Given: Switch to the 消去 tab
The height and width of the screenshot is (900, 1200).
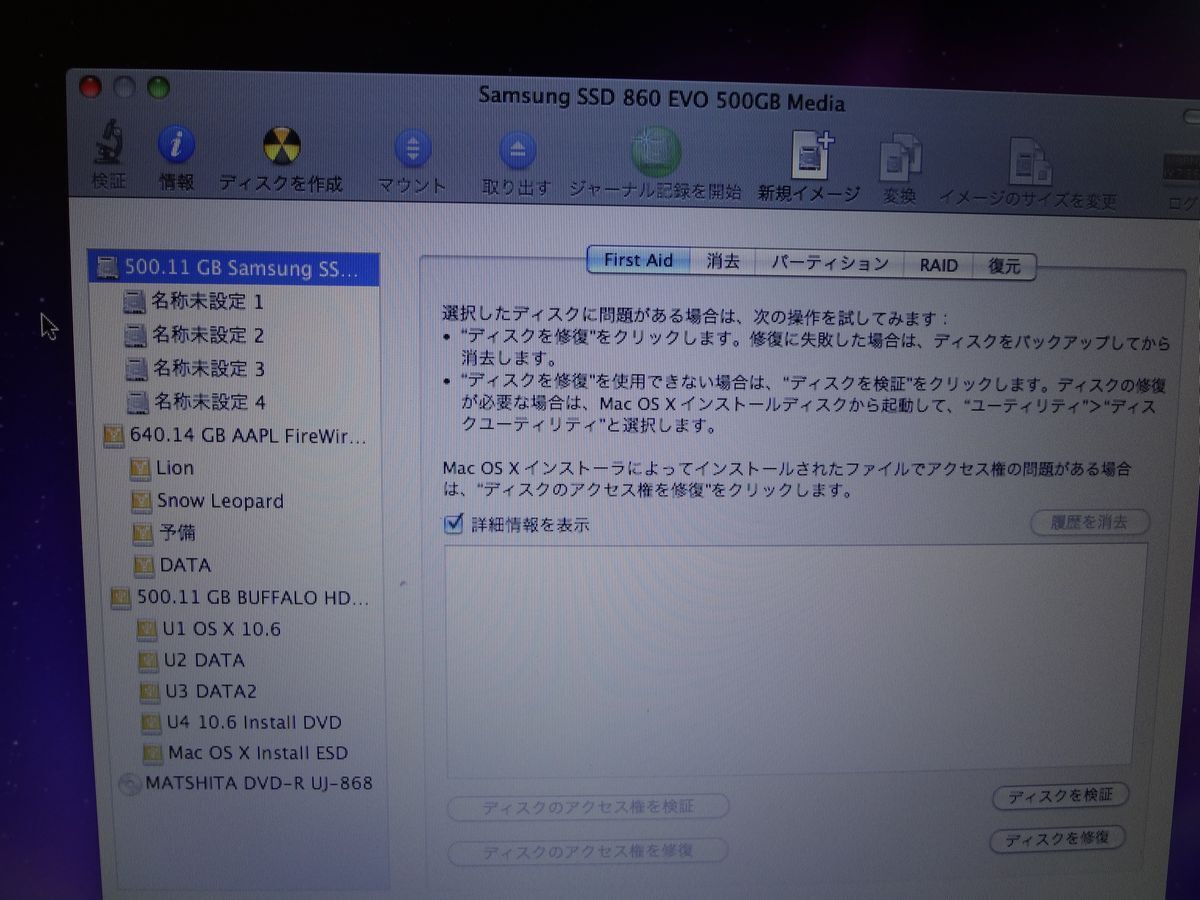Looking at the screenshot, I should (723, 262).
